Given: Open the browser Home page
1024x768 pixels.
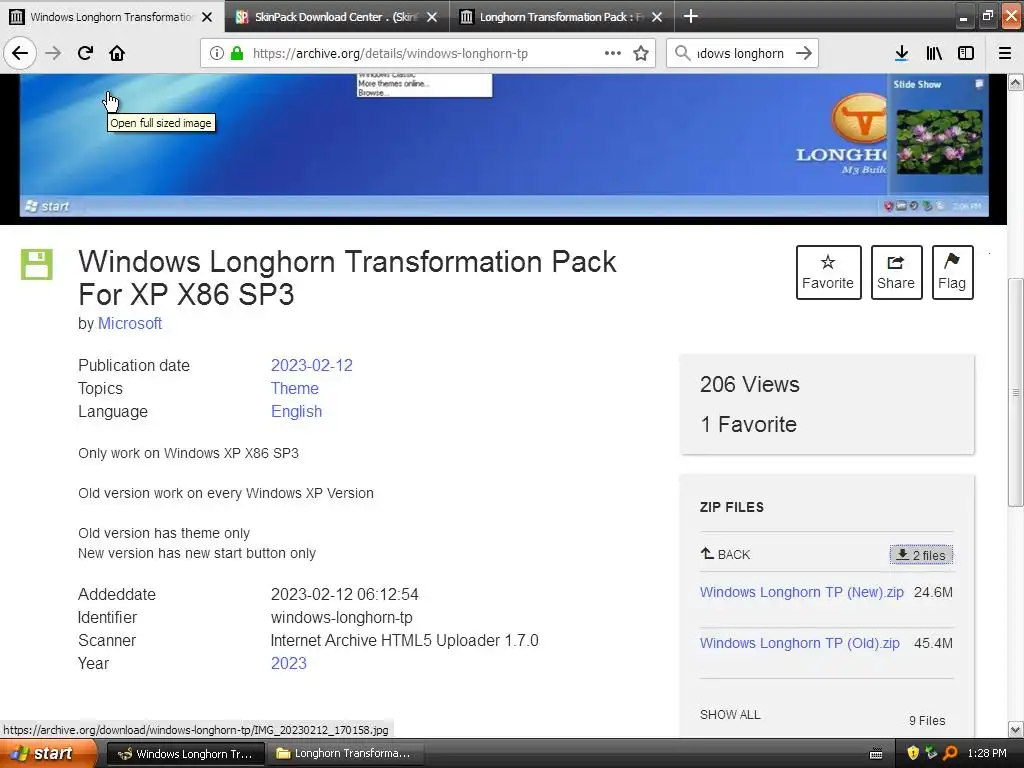Looking at the screenshot, I should [x=117, y=53].
